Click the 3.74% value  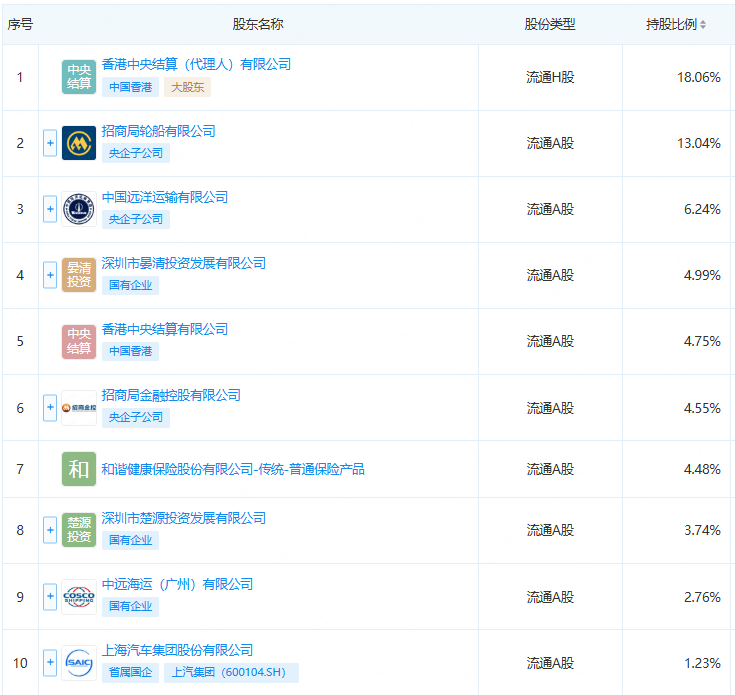coord(702,531)
